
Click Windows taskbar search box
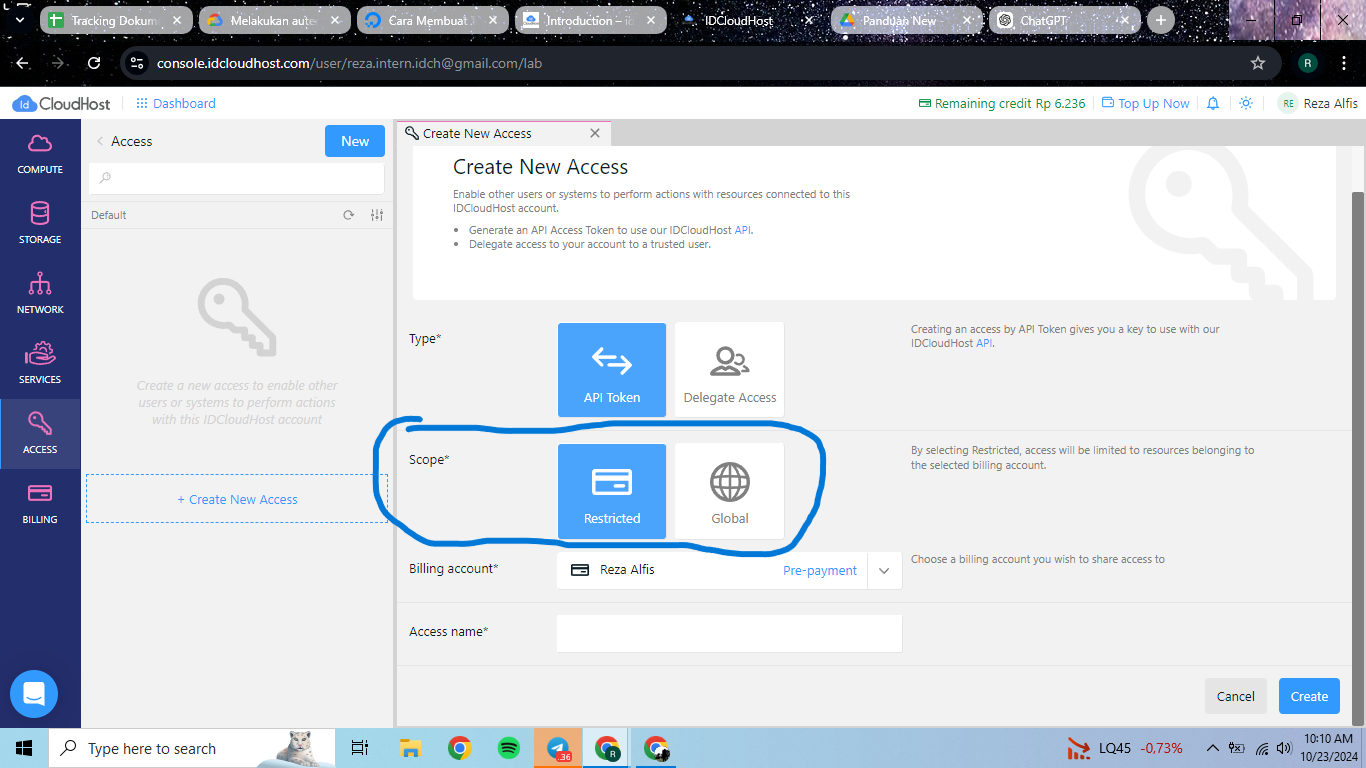pyautogui.click(x=190, y=748)
